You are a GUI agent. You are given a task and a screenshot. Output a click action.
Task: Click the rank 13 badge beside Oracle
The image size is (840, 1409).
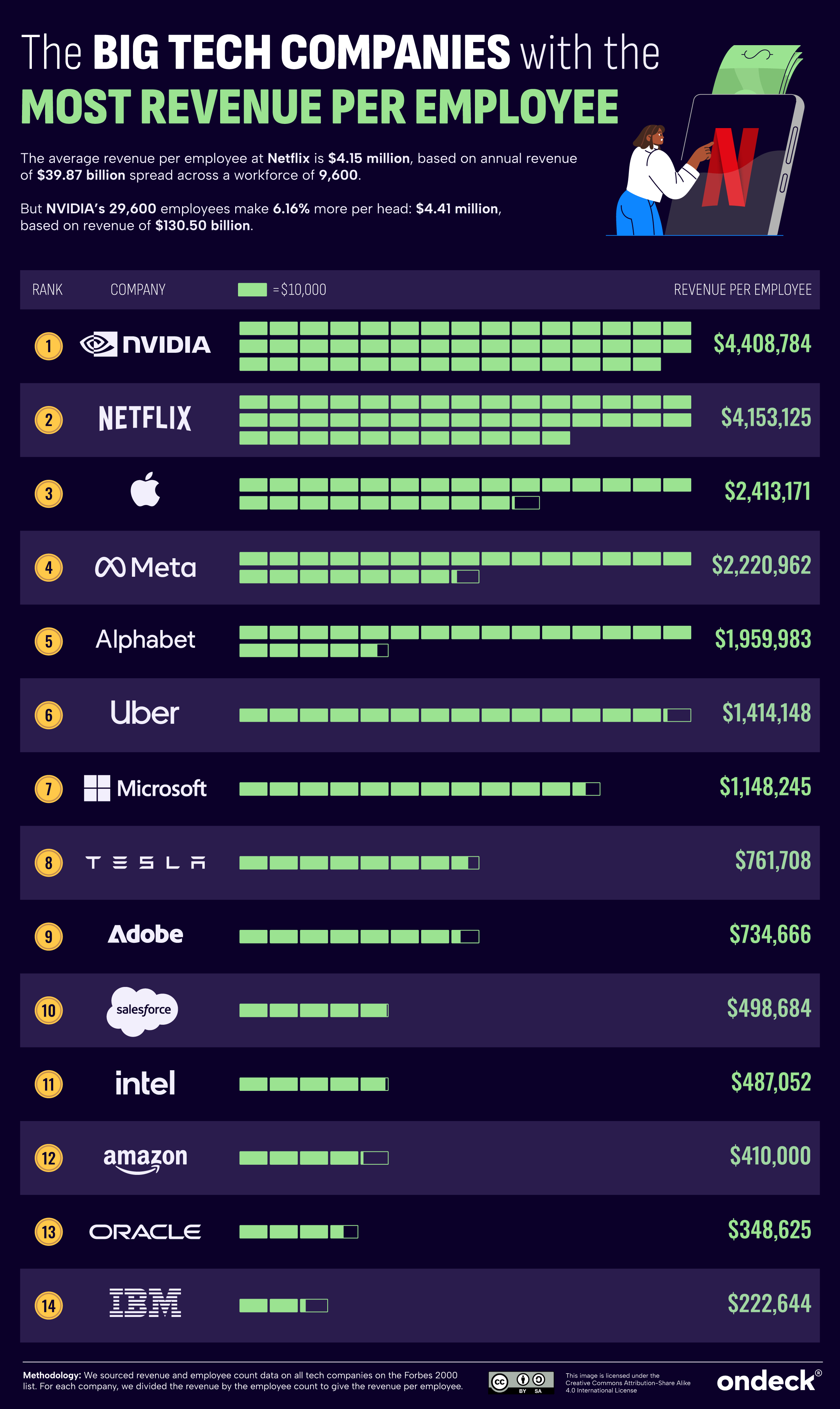[x=49, y=1232]
